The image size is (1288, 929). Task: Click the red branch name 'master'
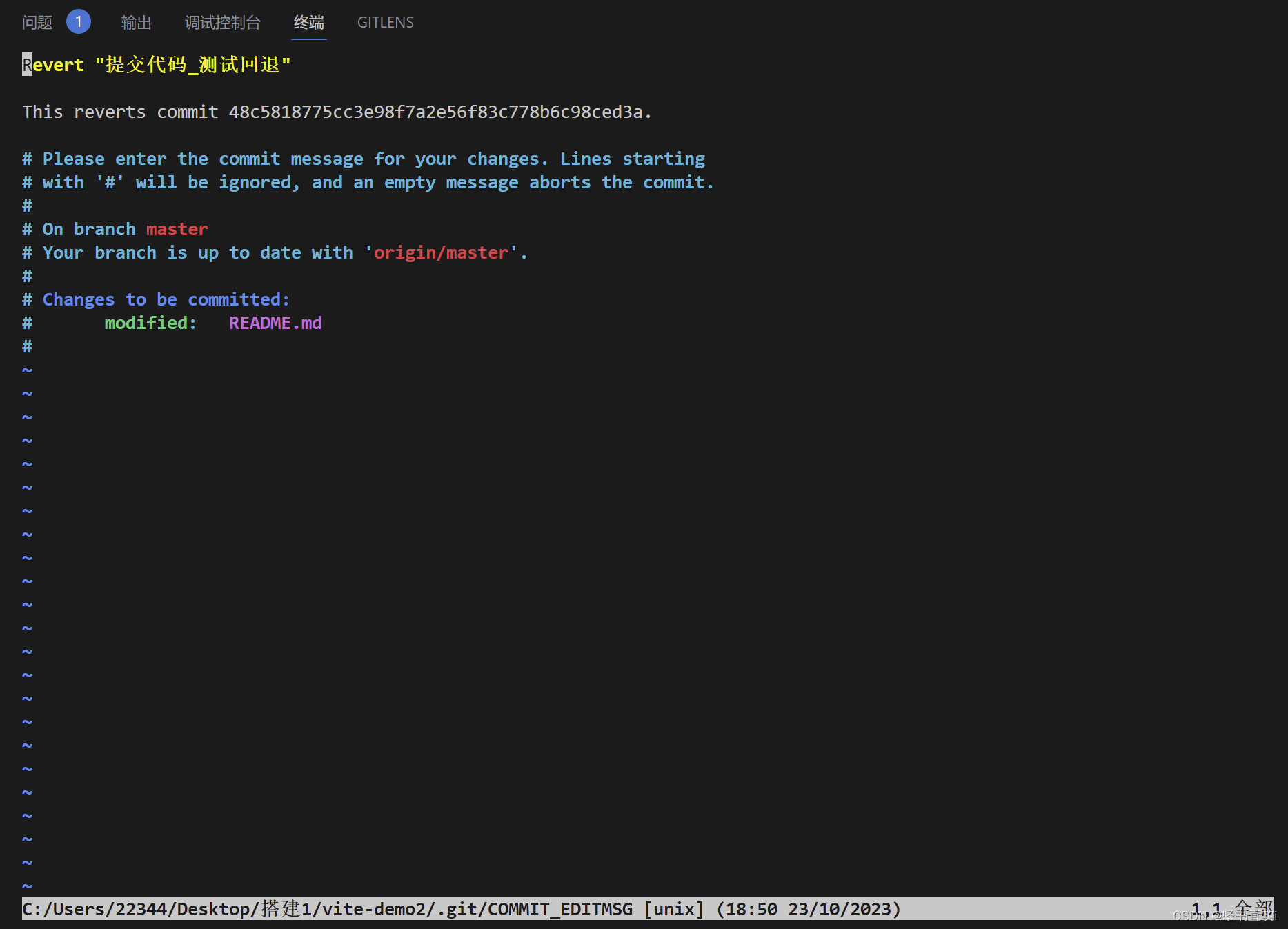(177, 229)
